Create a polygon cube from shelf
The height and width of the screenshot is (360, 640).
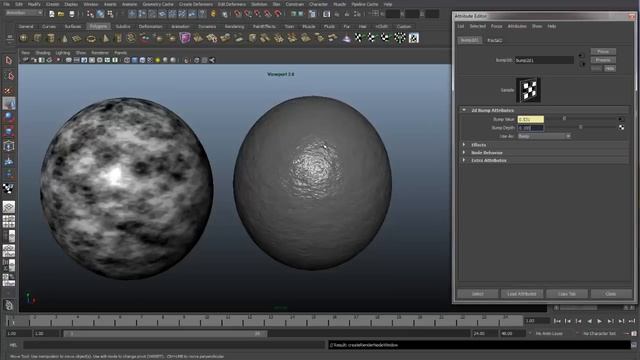tap(37, 38)
